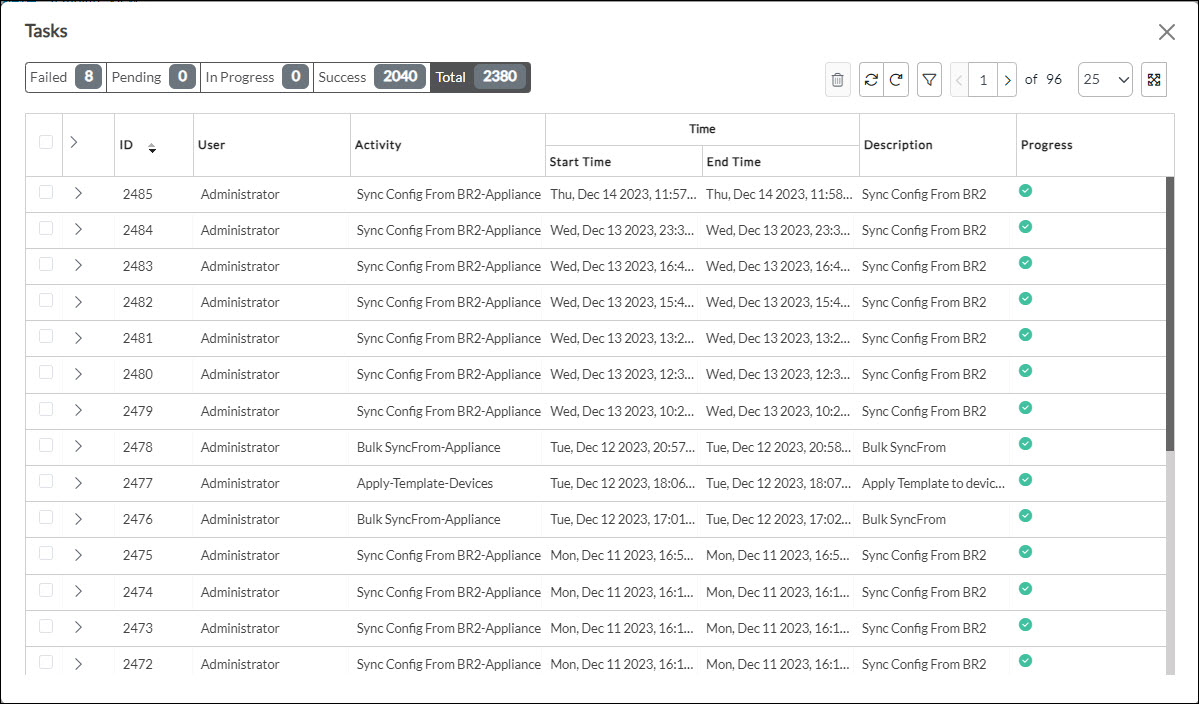Screen dimensions: 1199x704
Task: Click the two-arrow auto-refresh icon
Action: [871, 80]
